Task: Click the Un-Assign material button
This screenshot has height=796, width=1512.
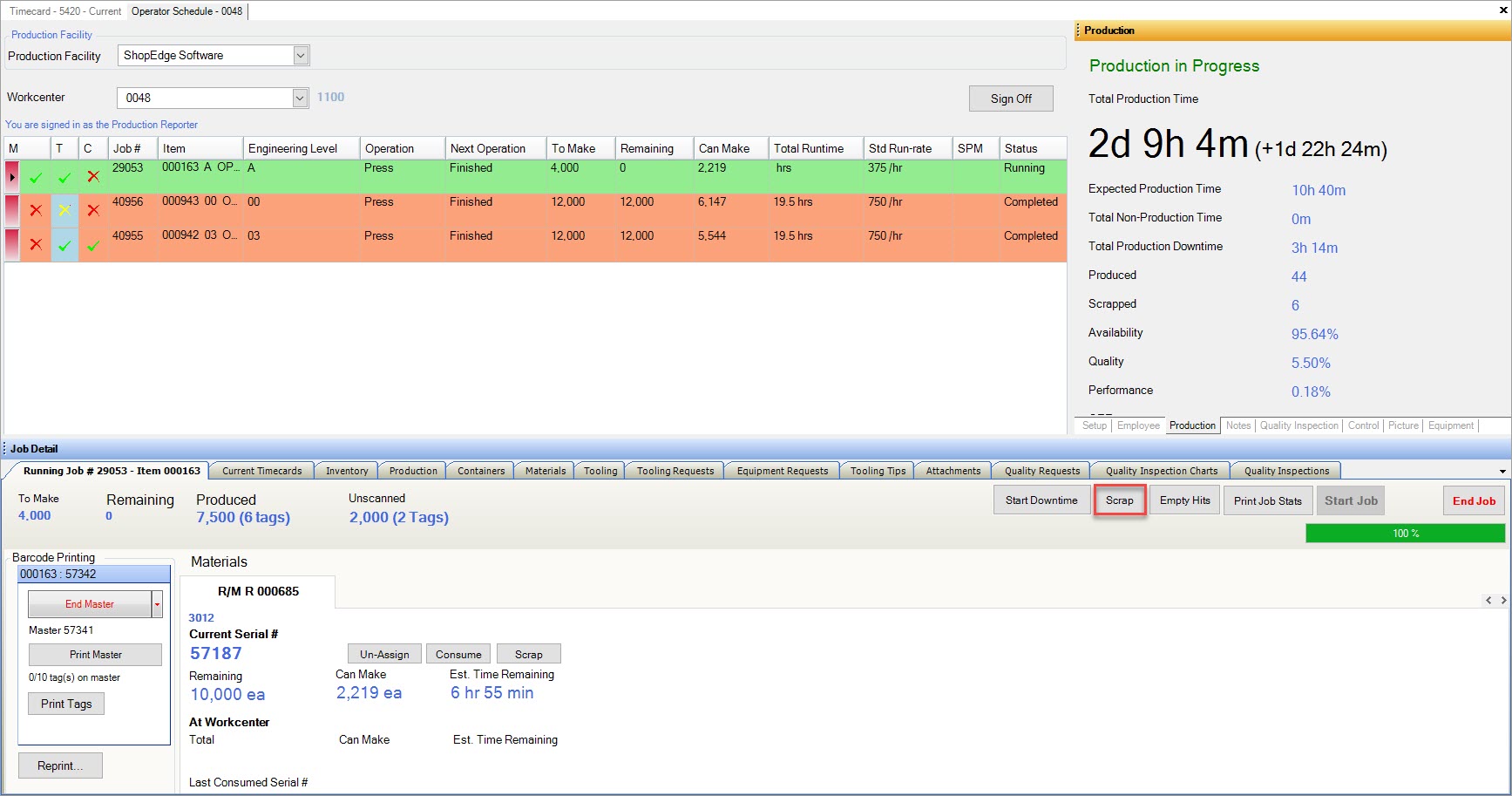Action: pyautogui.click(x=384, y=654)
